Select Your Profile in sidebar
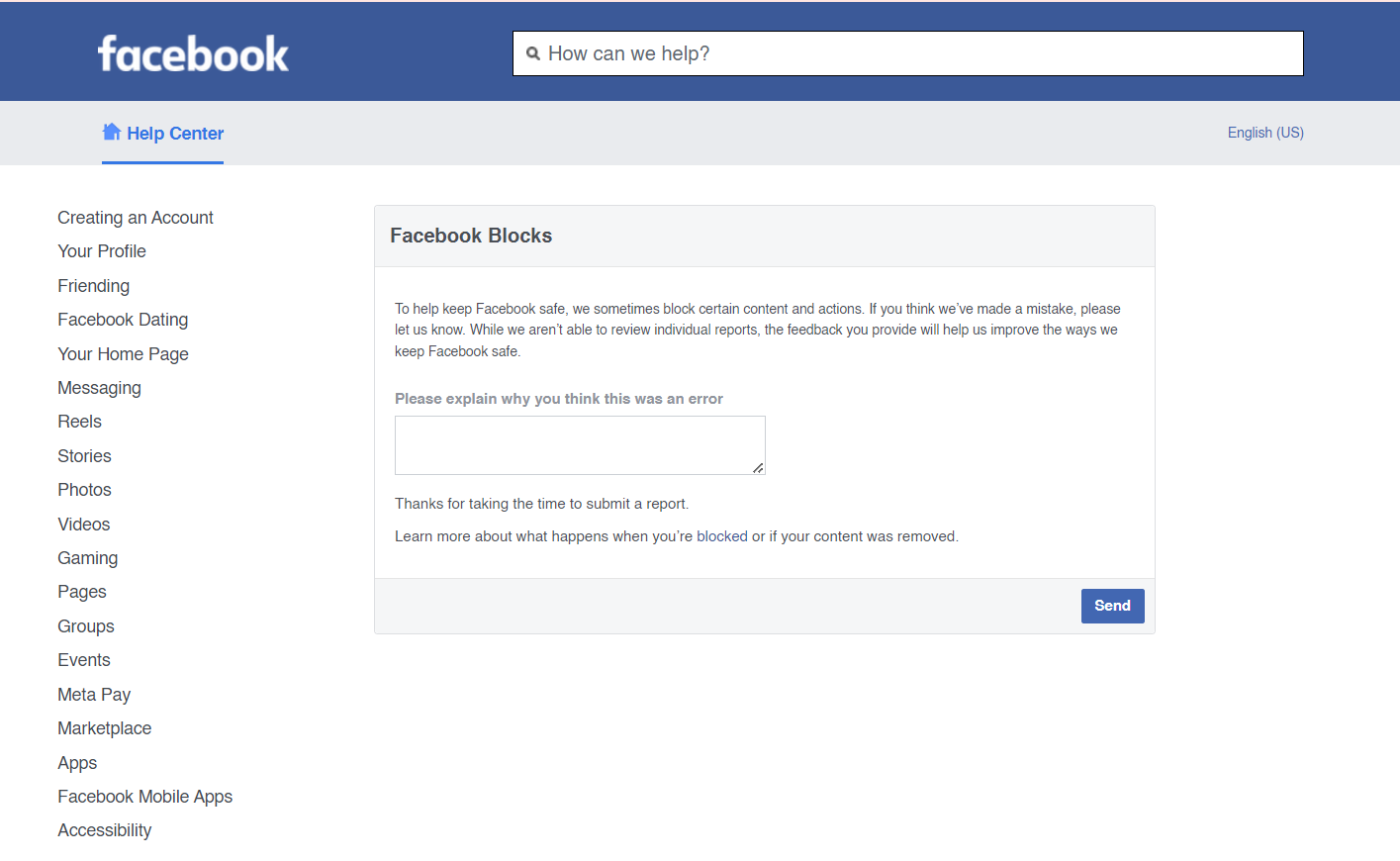Image resolution: width=1400 pixels, height=861 pixels. click(102, 251)
